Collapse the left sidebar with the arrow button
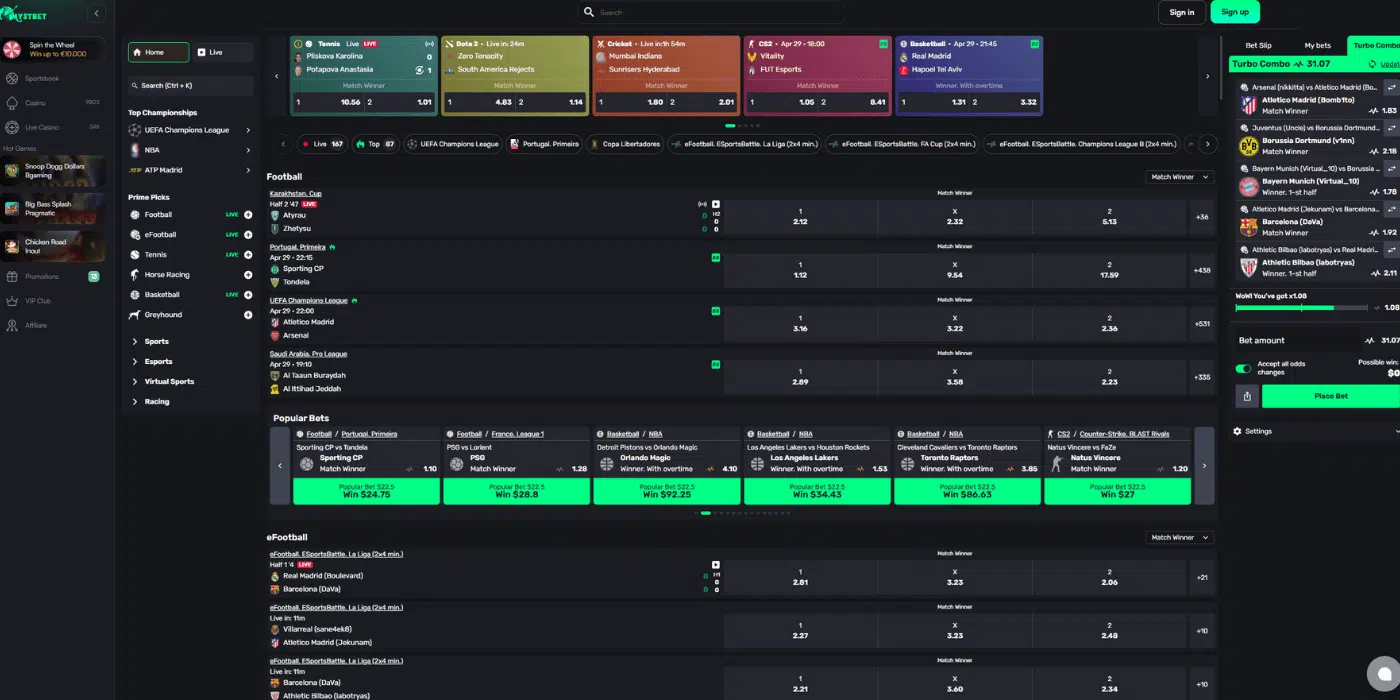The width and height of the screenshot is (1400, 700). click(x=96, y=13)
